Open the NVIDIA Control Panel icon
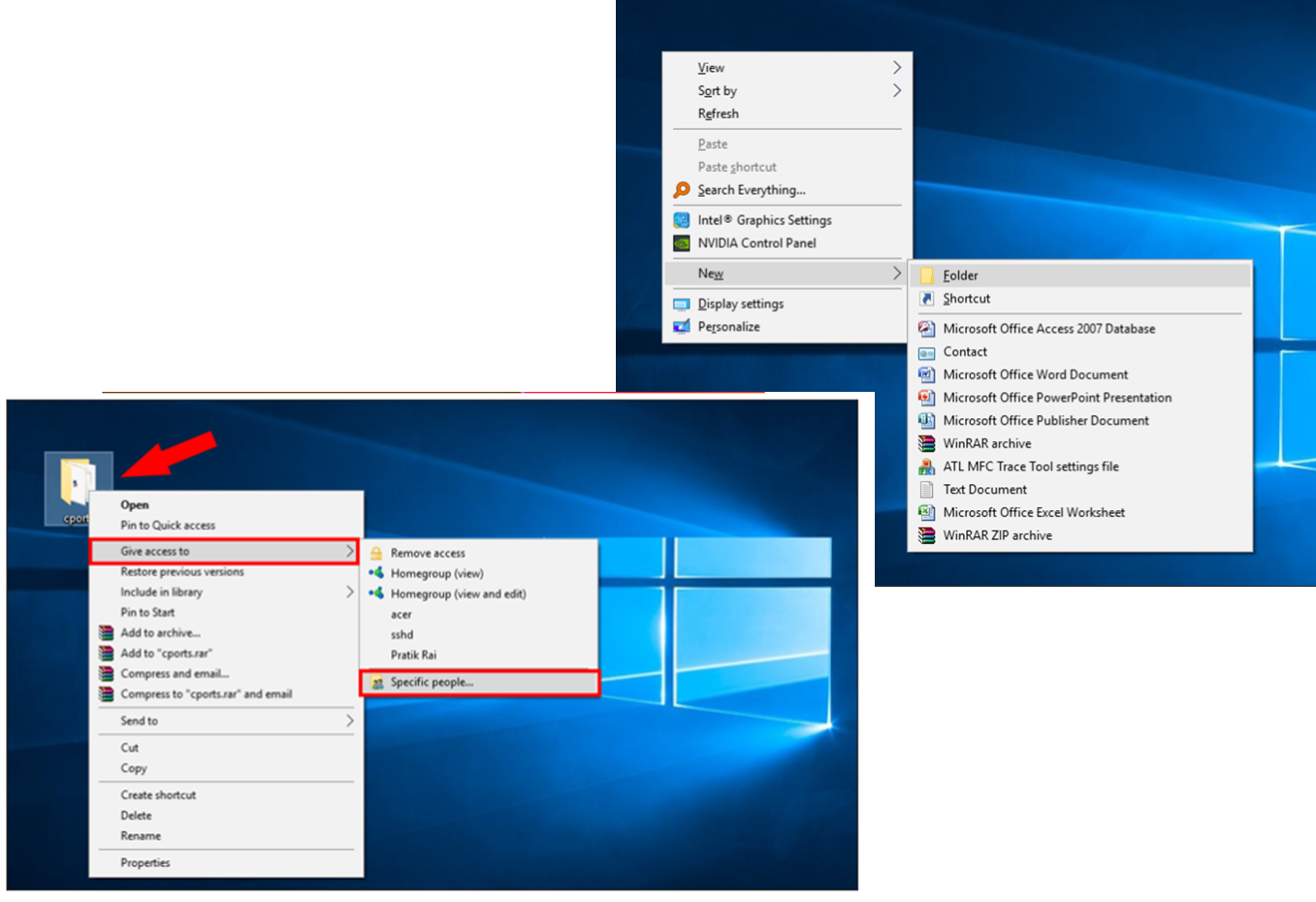The height and width of the screenshot is (902, 1316). pos(682,243)
